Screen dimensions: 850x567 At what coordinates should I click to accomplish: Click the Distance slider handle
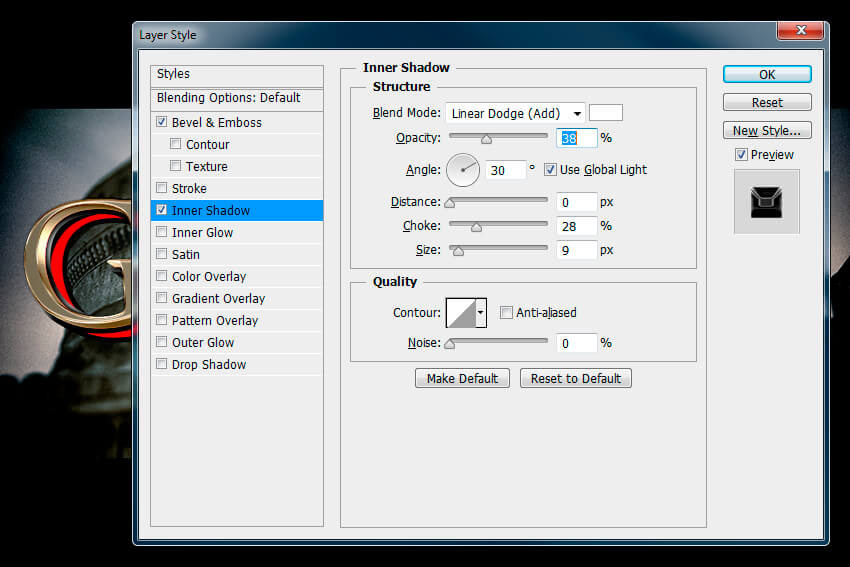point(449,203)
